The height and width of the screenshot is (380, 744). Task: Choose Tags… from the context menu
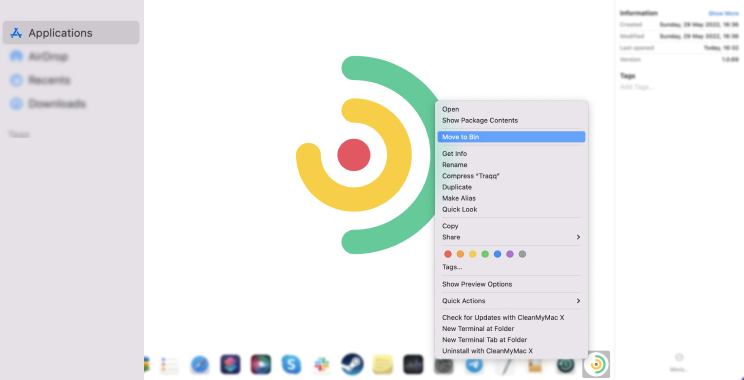coord(511,267)
